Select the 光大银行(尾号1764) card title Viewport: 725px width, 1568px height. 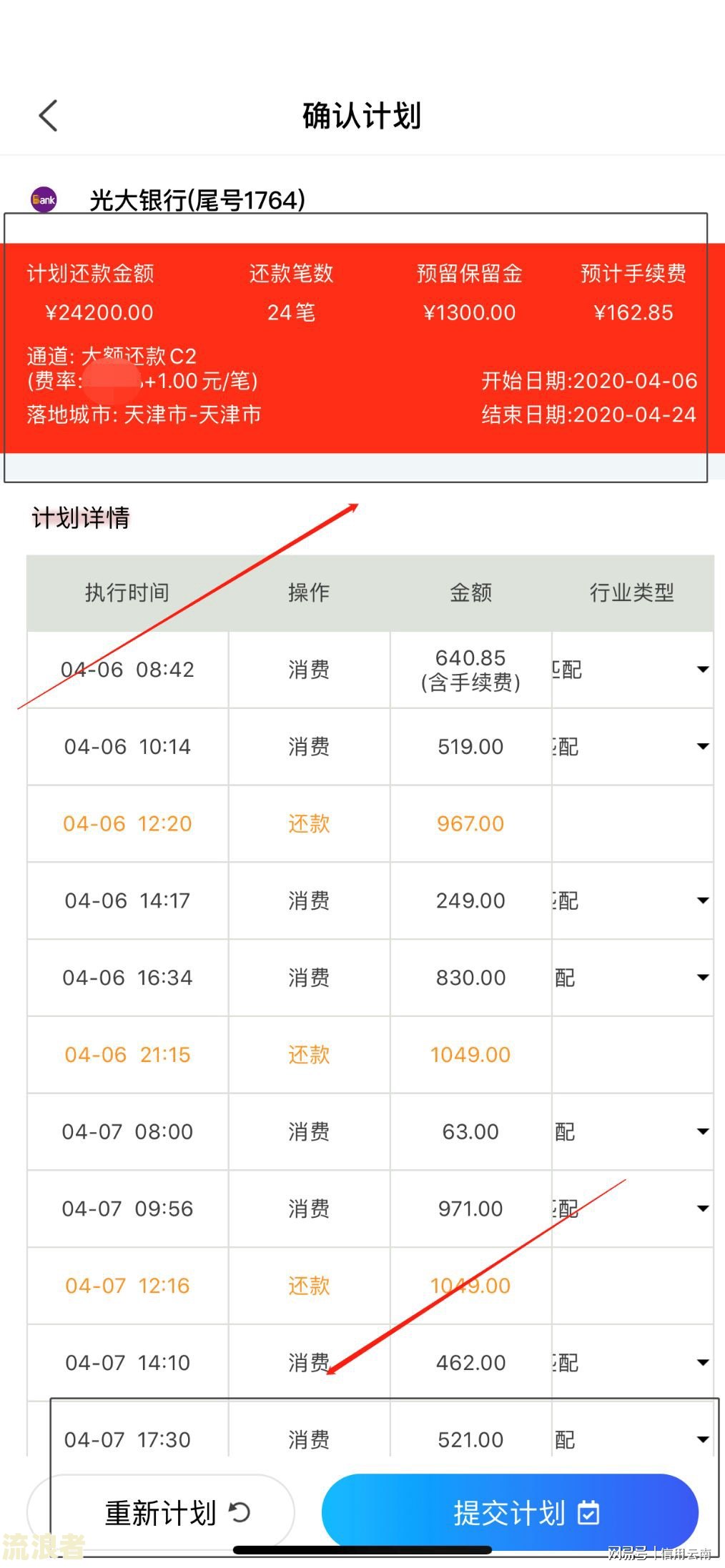click(197, 200)
